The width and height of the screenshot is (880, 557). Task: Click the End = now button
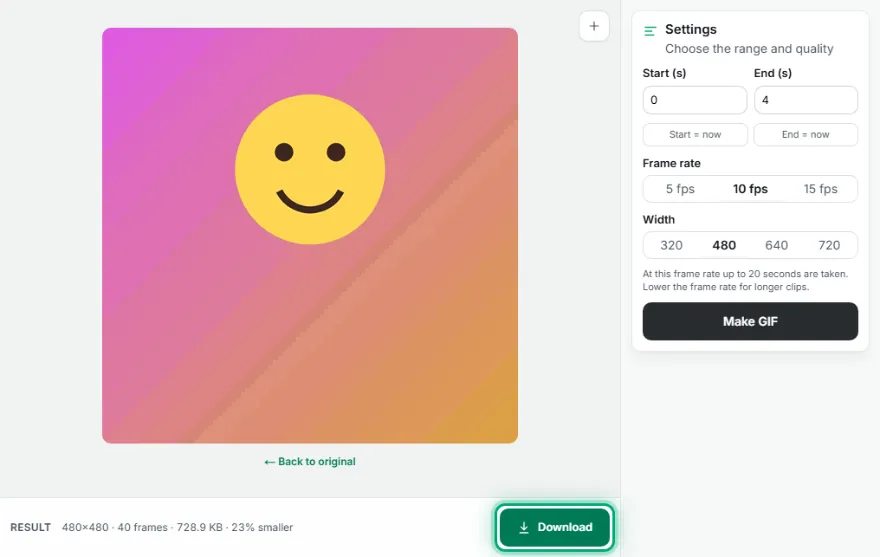click(x=805, y=134)
